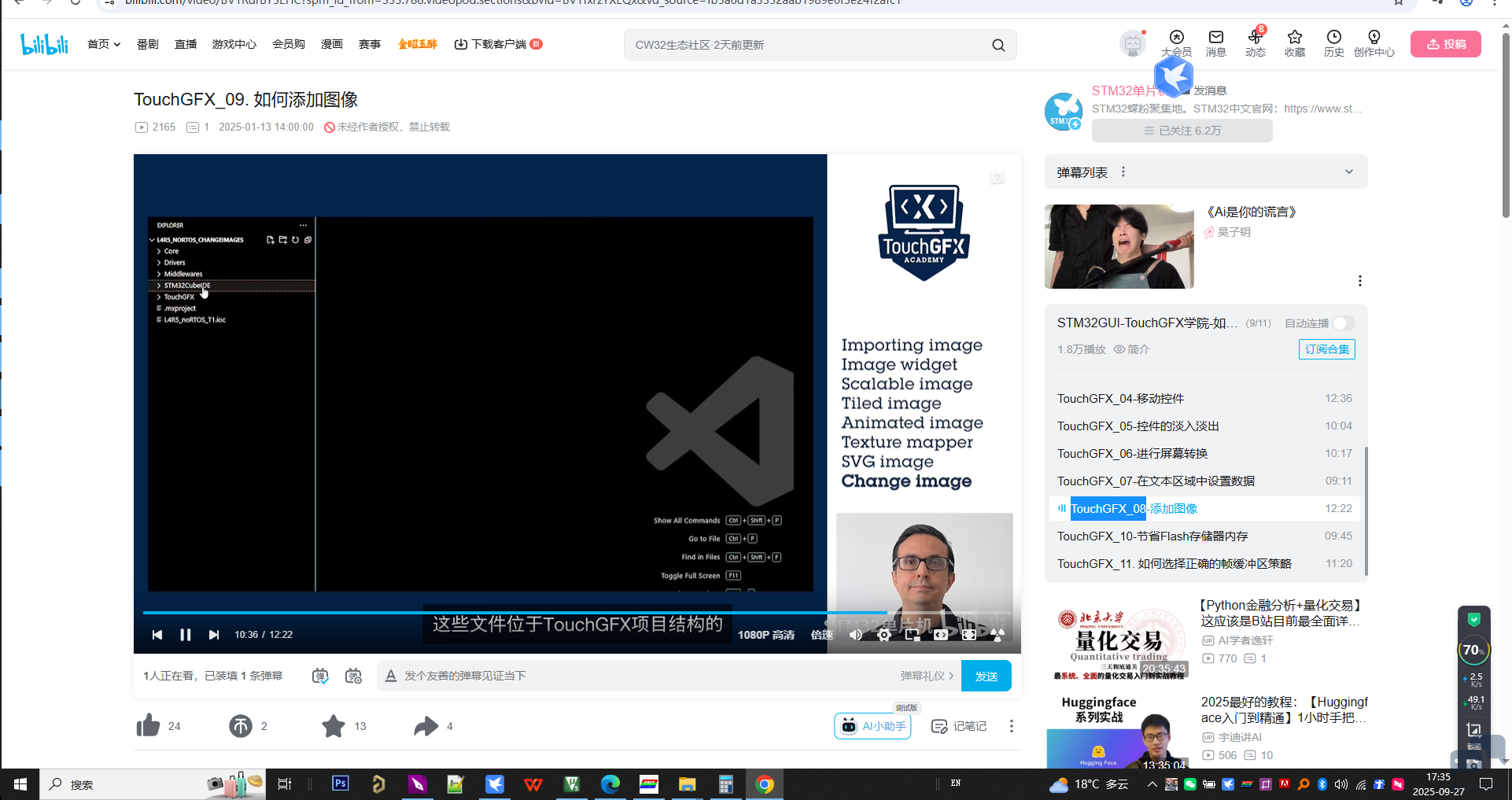The height and width of the screenshot is (800, 1512).
Task: Toggle the auto-play (自动连播) switch
Action: [x=1342, y=323]
